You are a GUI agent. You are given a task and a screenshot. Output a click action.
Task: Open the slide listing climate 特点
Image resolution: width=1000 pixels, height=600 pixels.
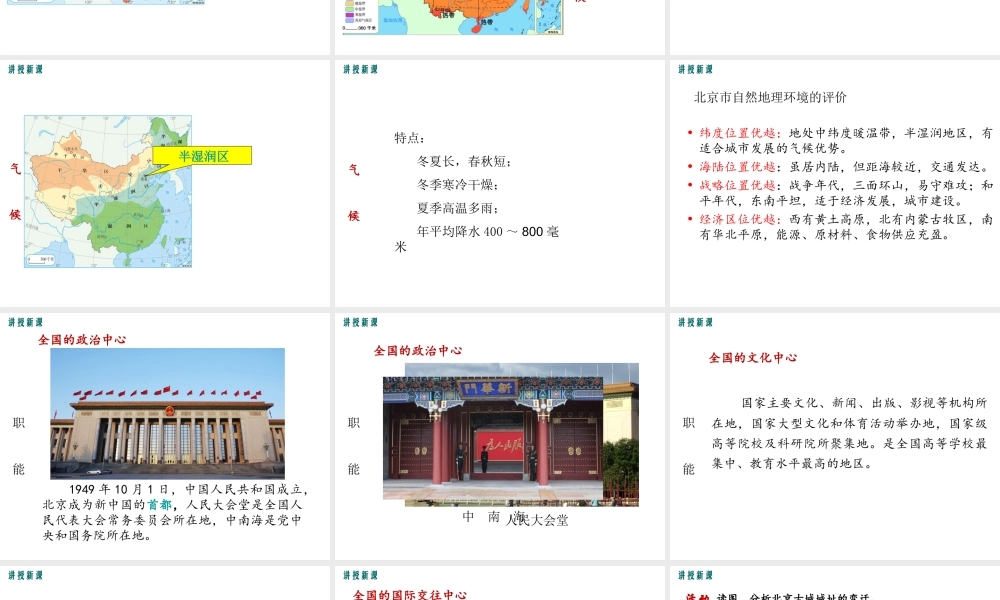(499, 183)
